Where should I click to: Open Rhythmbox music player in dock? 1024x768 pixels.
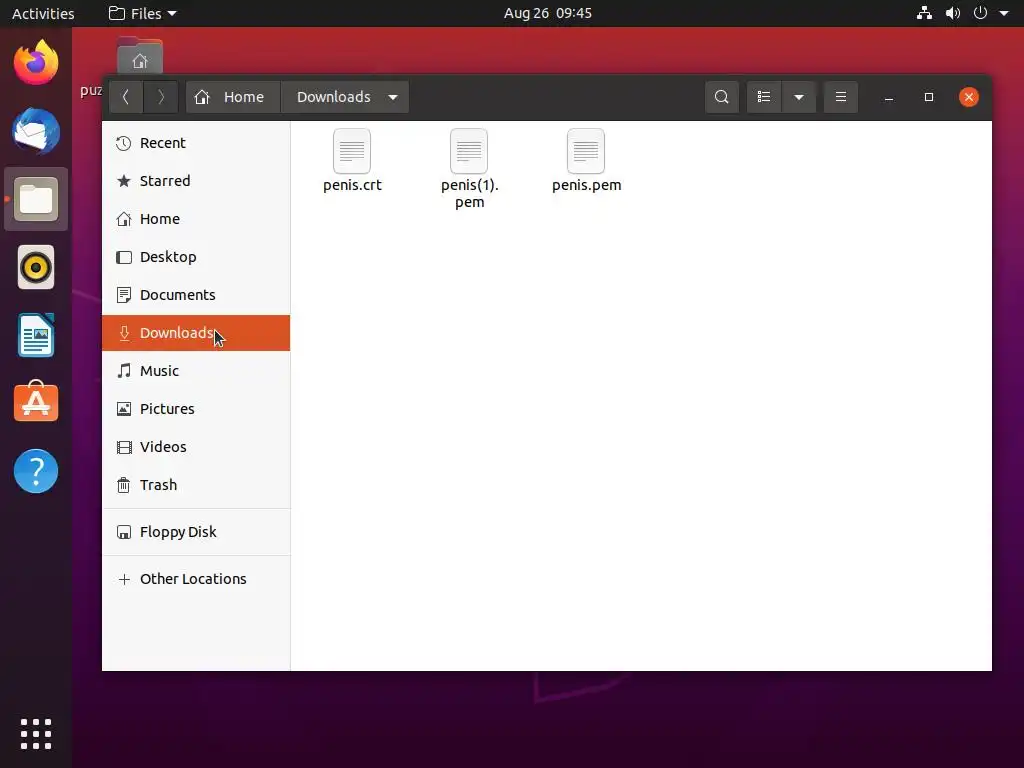[x=36, y=267]
